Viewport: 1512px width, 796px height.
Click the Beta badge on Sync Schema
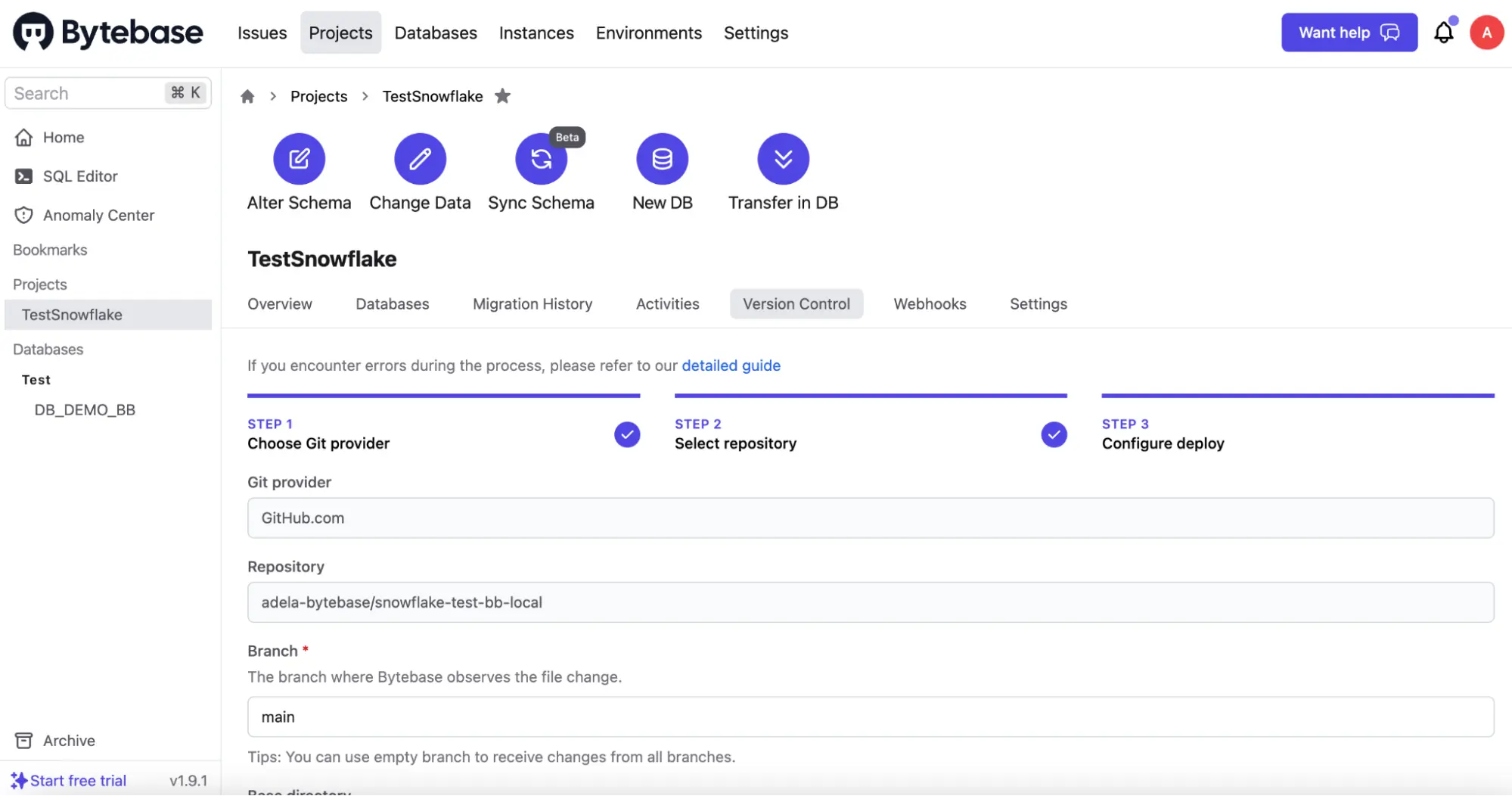coord(567,137)
